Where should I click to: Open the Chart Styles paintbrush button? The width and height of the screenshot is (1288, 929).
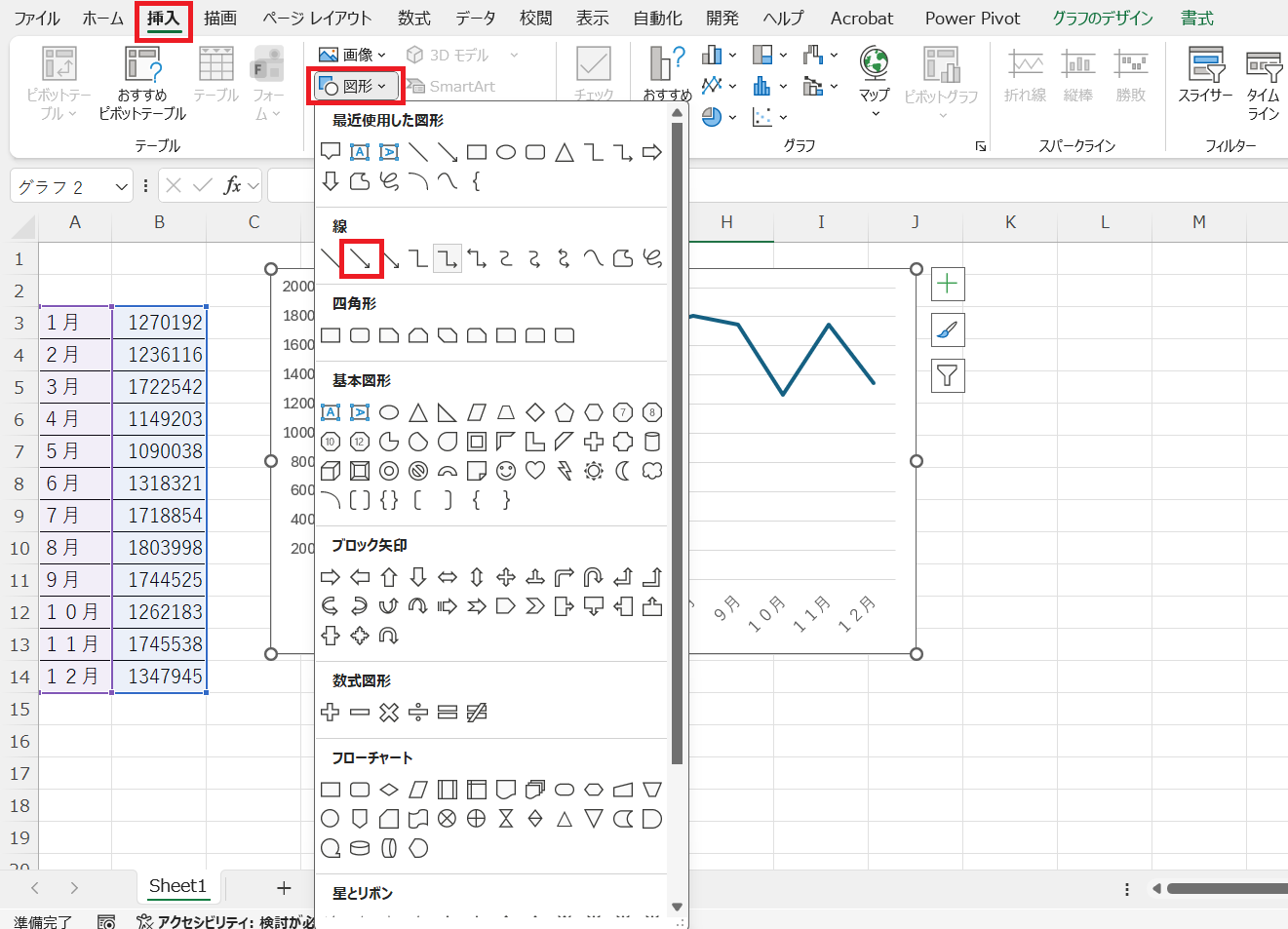click(x=947, y=330)
